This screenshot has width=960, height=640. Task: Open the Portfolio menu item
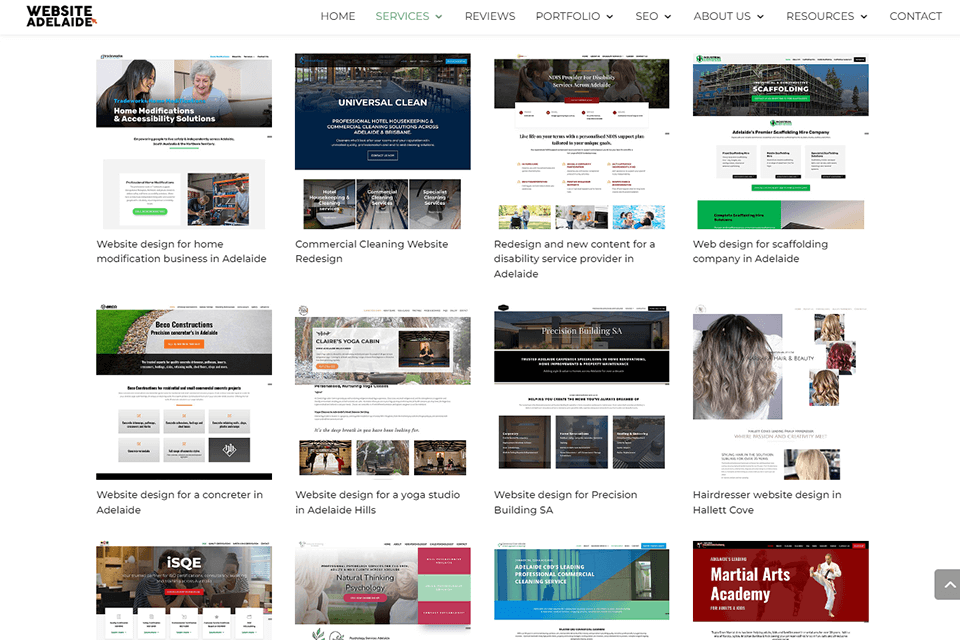(x=568, y=17)
